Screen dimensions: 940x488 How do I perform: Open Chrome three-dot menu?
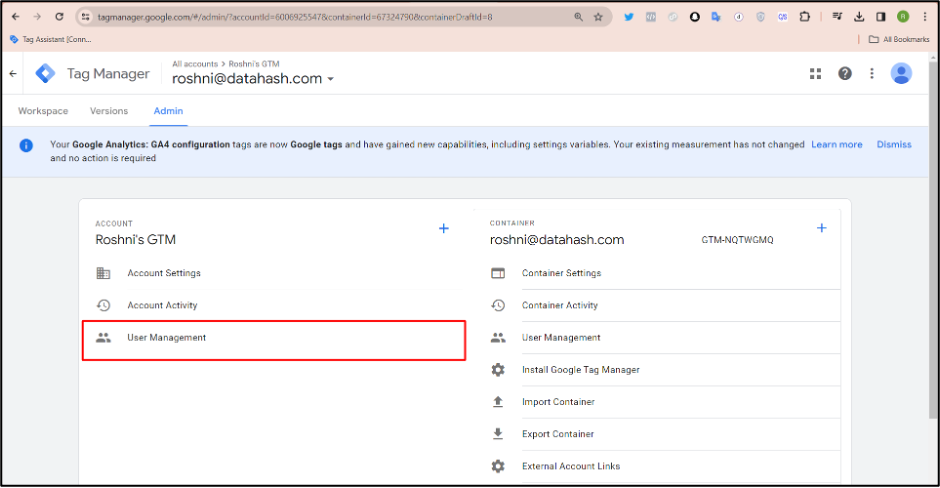click(925, 17)
